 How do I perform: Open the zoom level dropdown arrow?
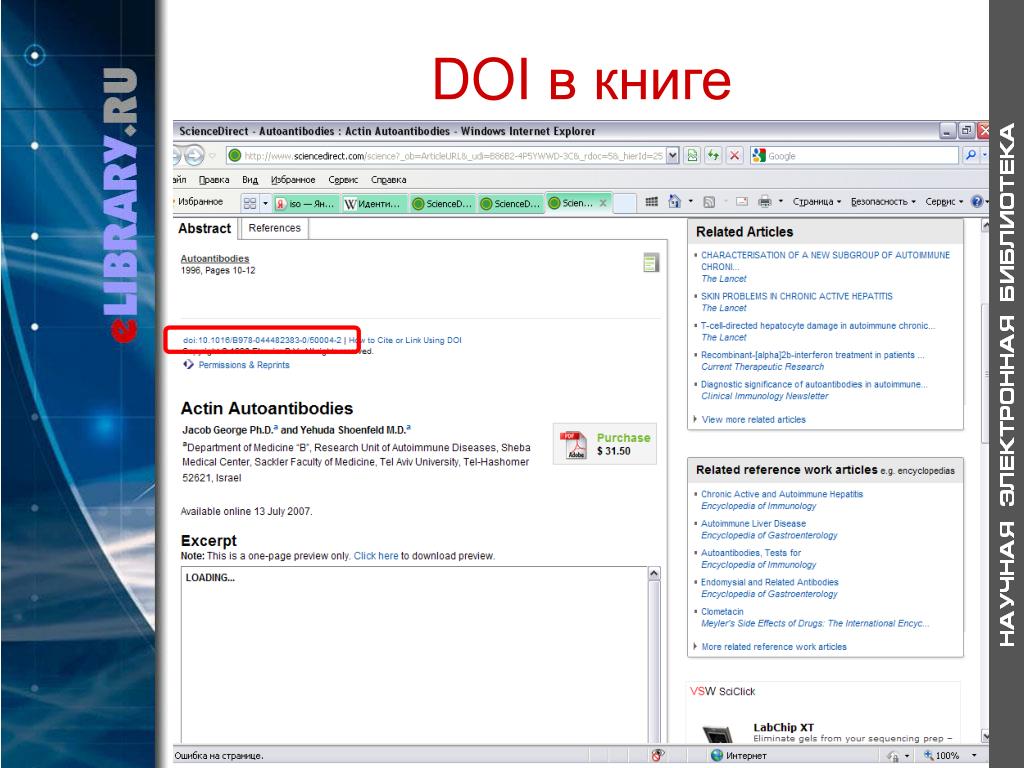[974, 756]
